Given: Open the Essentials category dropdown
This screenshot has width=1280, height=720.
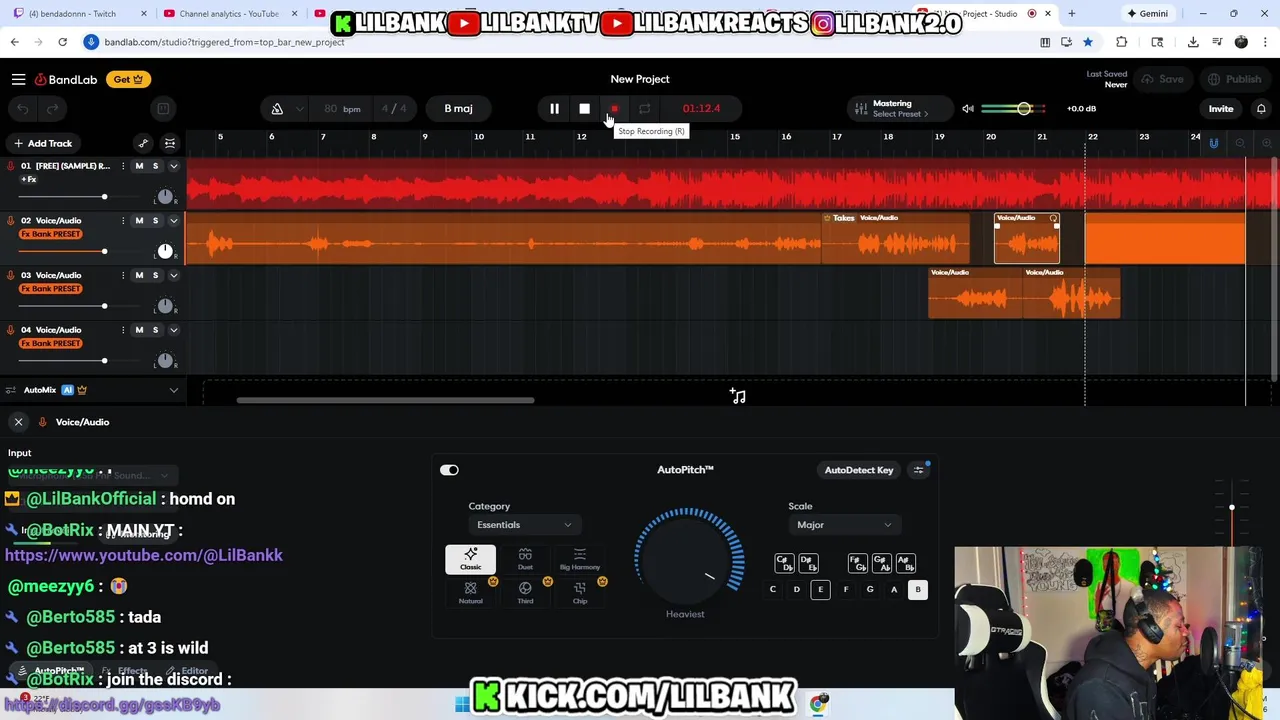Looking at the screenshot, I should (x=524, y=525).
